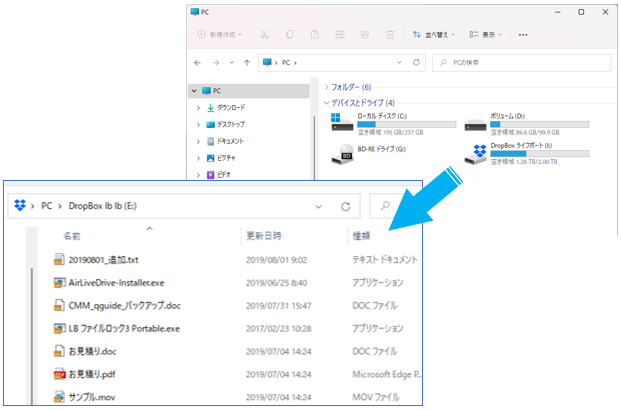The width and height of the screenshot is (621, 410).
Task: Click the share toolbar icon
Action: click(x=365, y=34)
